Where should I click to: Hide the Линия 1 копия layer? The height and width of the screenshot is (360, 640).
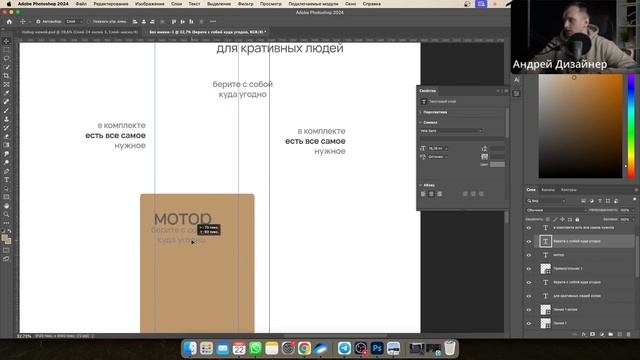(529, 310)
